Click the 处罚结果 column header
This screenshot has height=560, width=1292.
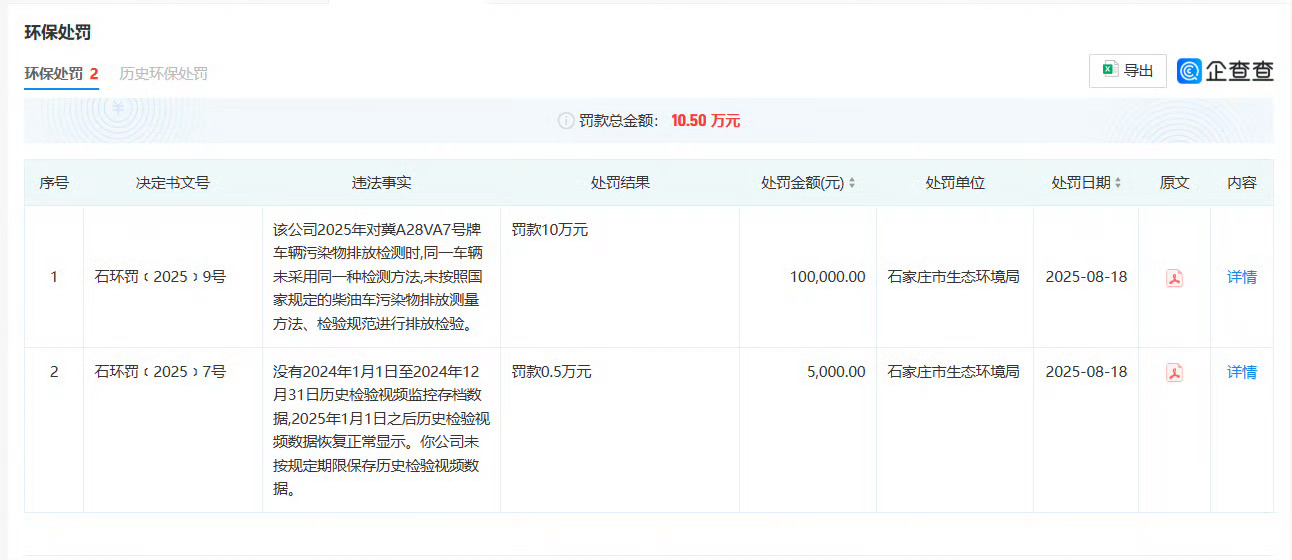[x=620, y=183]
